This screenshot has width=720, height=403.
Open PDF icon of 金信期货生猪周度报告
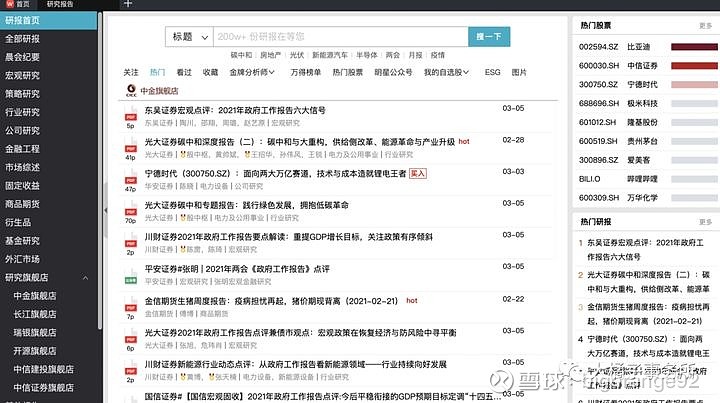(131, 306)
